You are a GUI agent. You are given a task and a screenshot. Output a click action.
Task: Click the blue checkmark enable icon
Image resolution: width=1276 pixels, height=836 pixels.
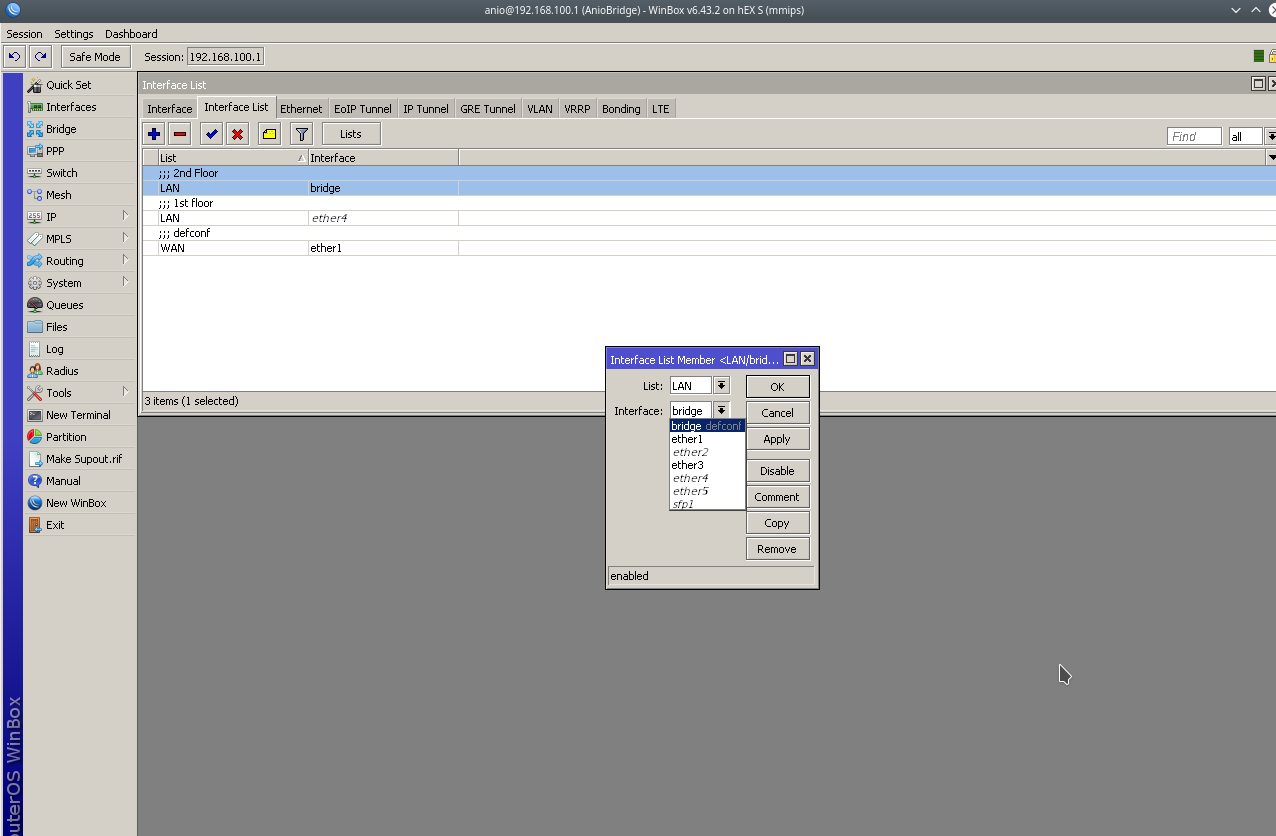click(211, 134)
